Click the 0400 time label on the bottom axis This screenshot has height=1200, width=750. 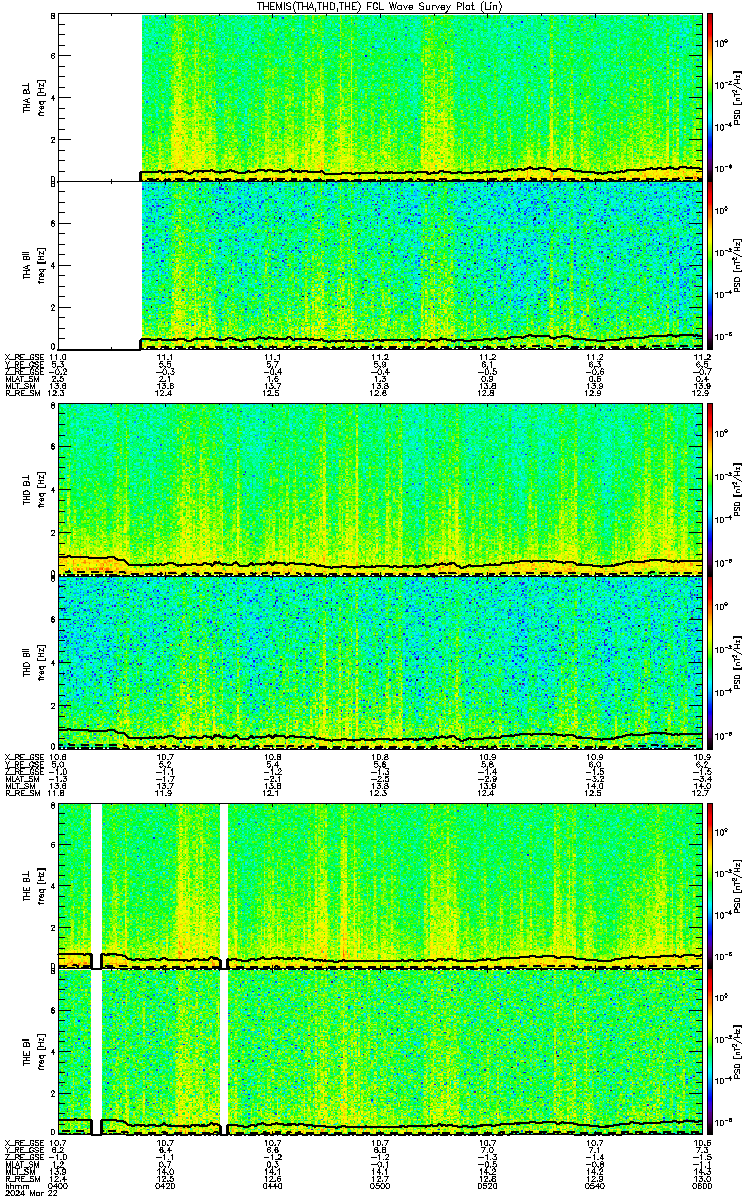tap(57, 1185)
